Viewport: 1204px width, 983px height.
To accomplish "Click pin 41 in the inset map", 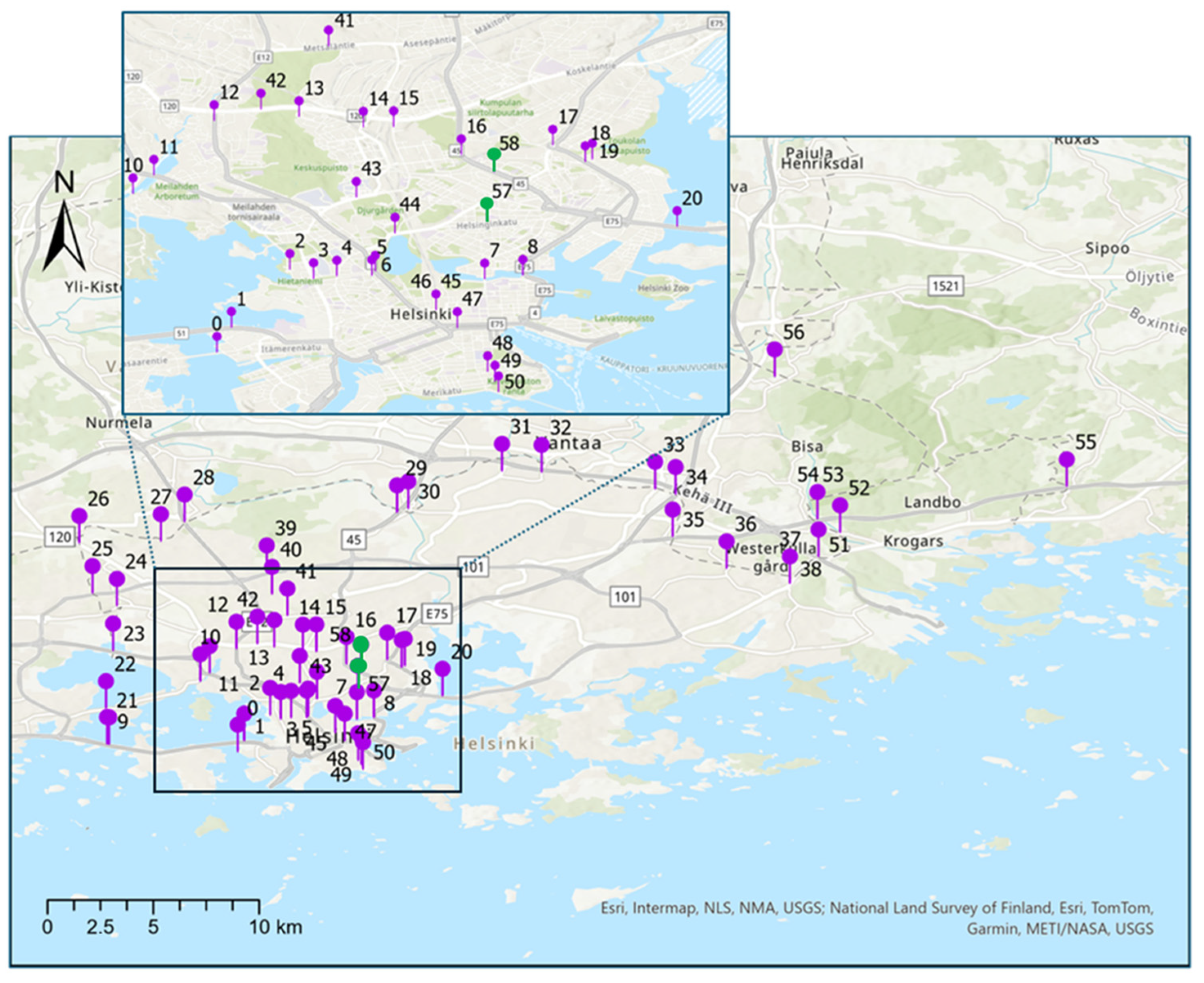I will [328, 31].
